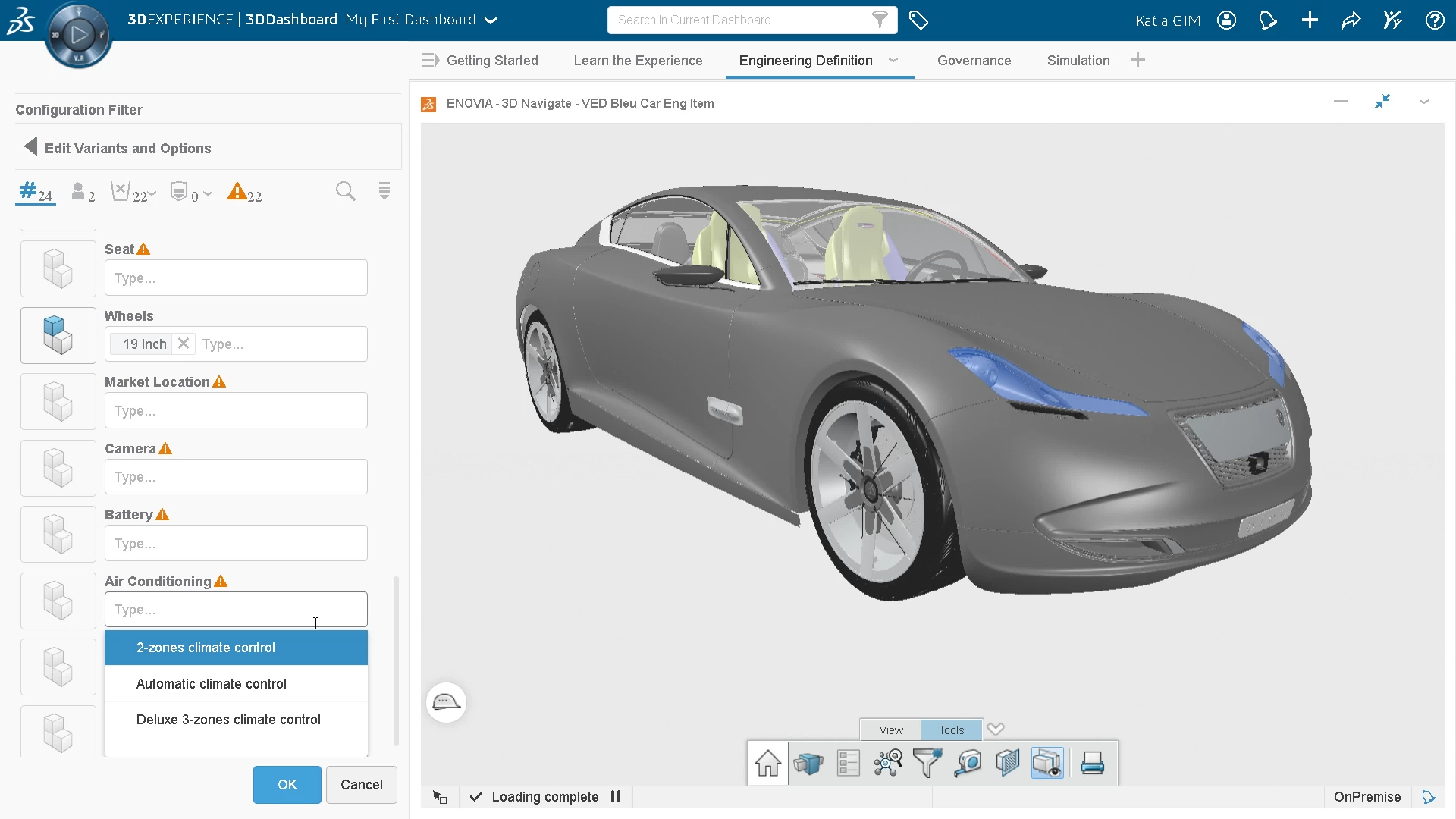The image size is (1456, 819).
Task: Open the Section cut tool
Action: [1008, 763]
